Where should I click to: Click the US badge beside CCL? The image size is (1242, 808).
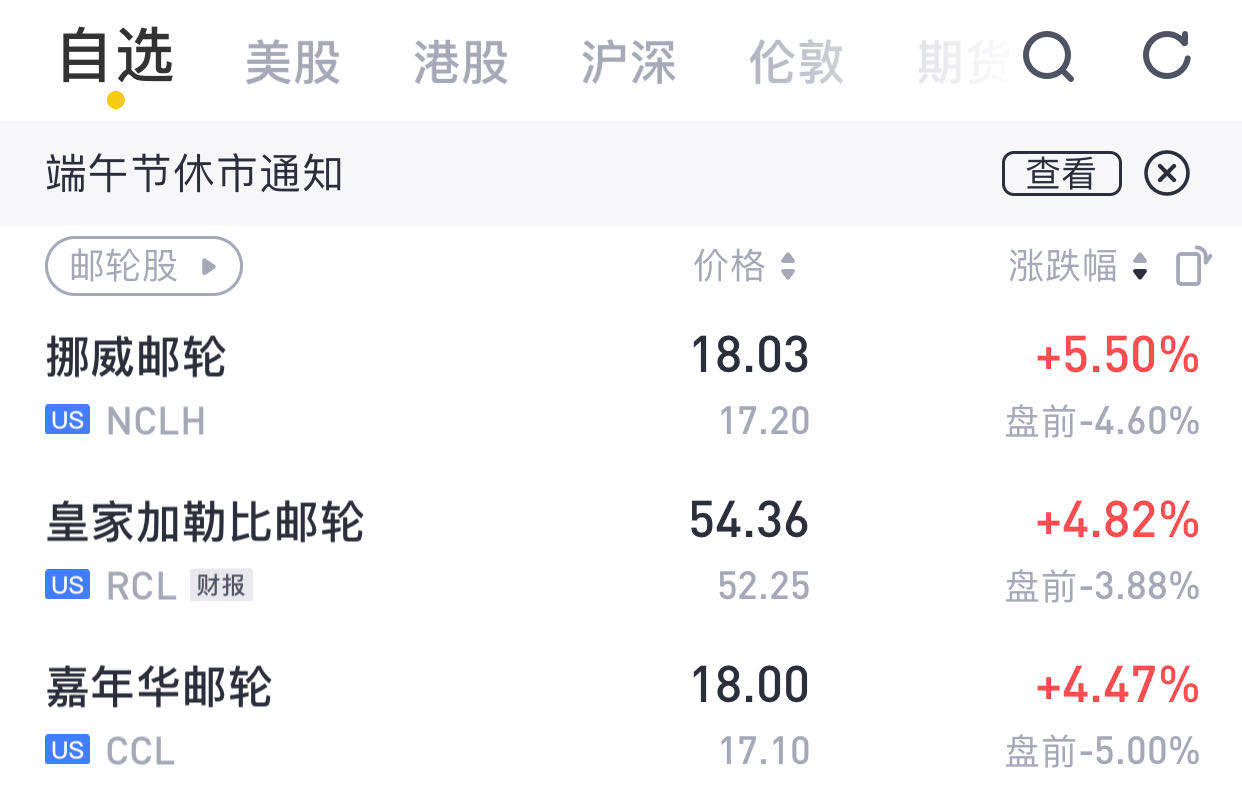pos(67,749)
